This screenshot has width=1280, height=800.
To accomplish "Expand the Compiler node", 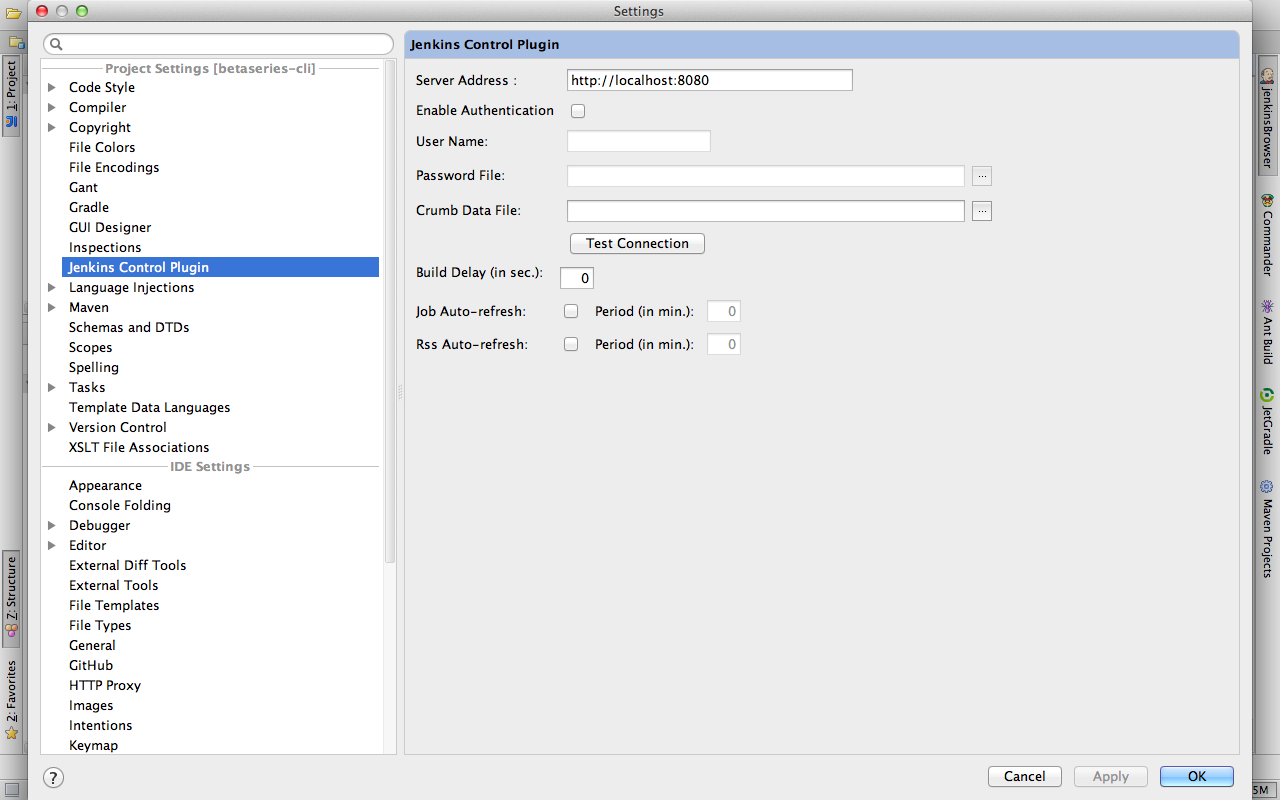I will click(52, 107).
